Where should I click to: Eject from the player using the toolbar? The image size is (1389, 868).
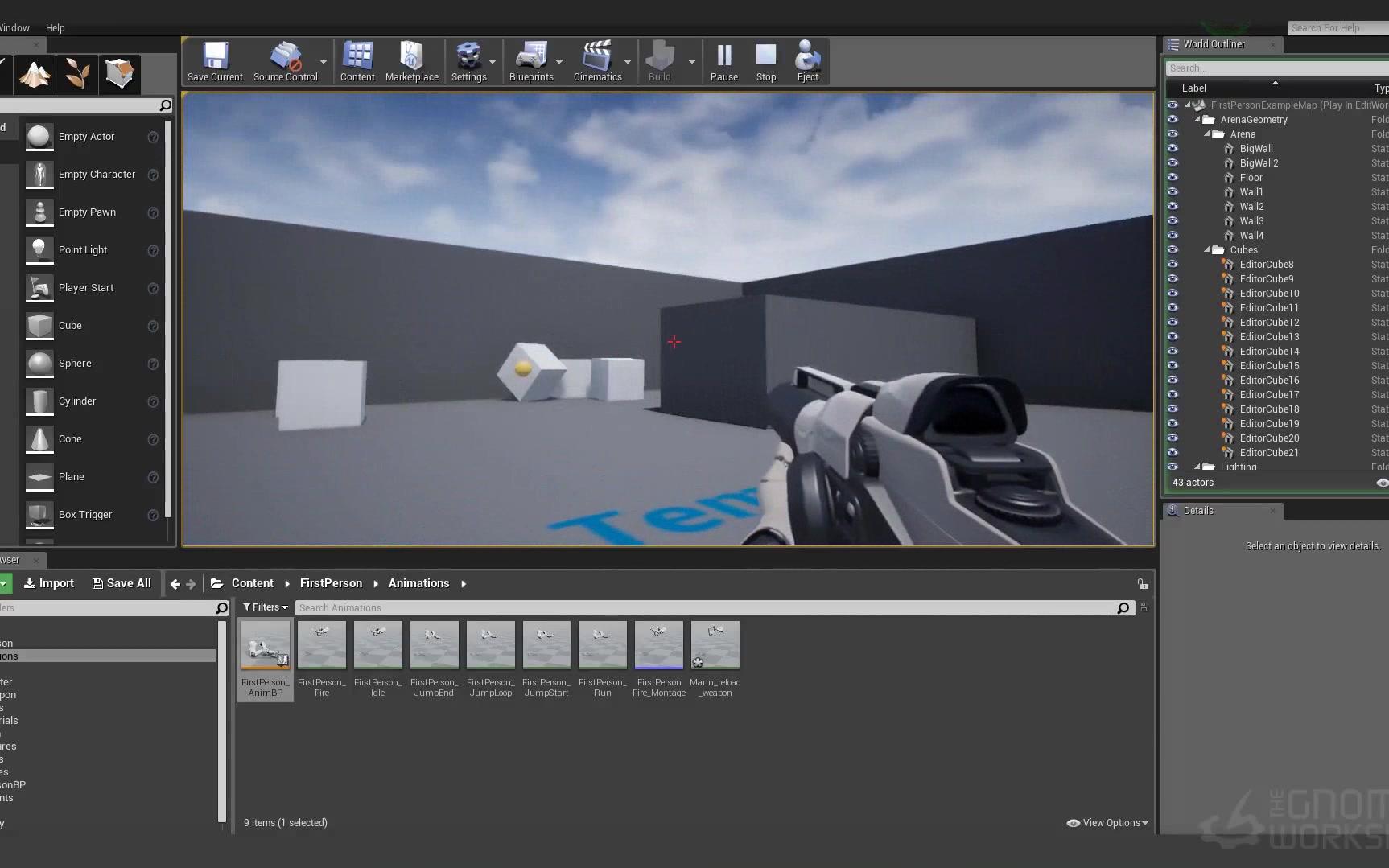tap(807, 61)
